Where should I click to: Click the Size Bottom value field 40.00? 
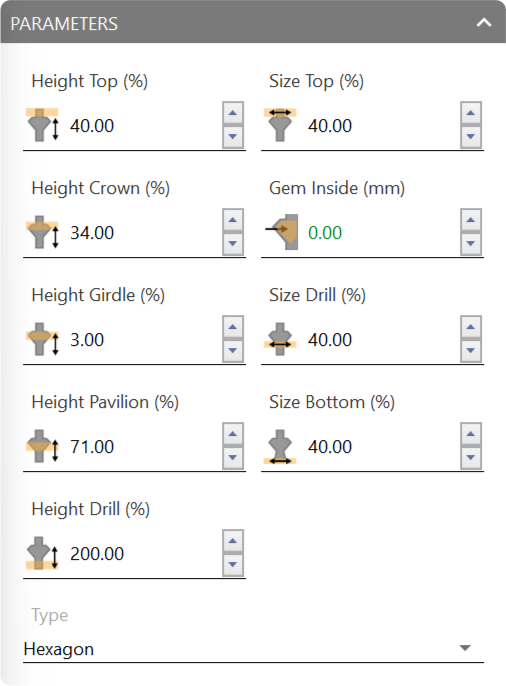click(382, 447)
